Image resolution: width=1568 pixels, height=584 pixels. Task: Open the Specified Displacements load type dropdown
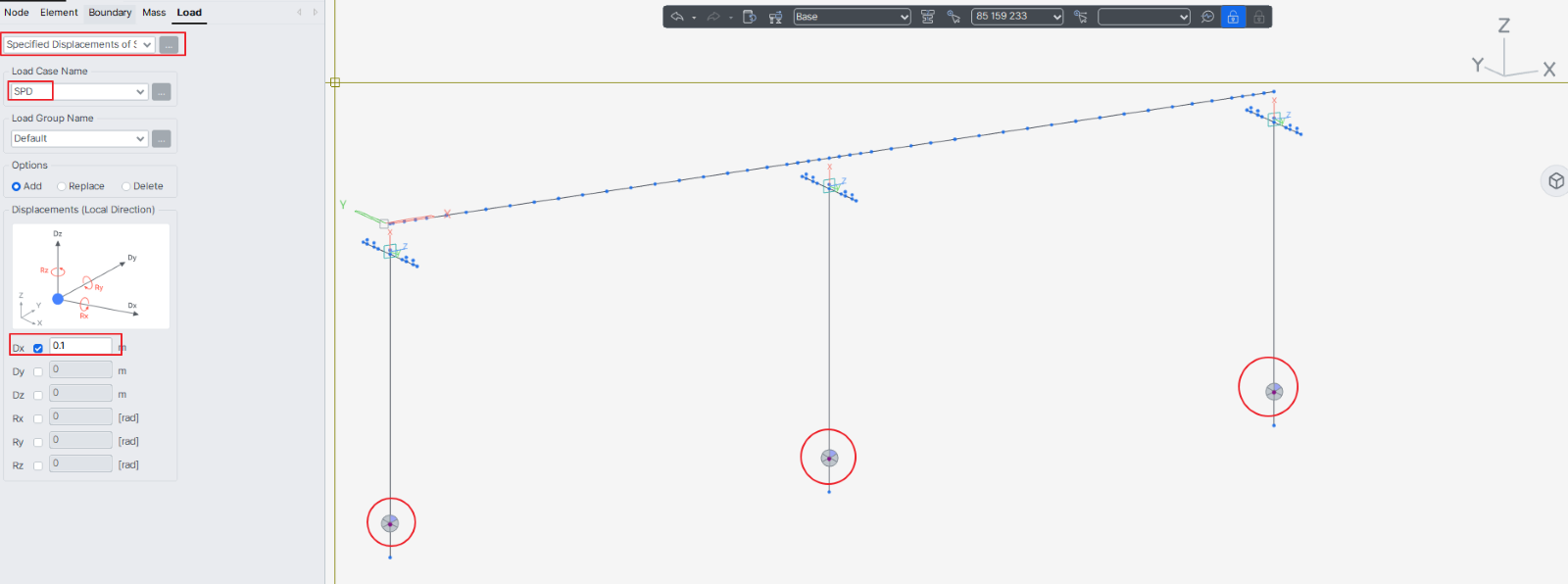click(x=78, y=44)
